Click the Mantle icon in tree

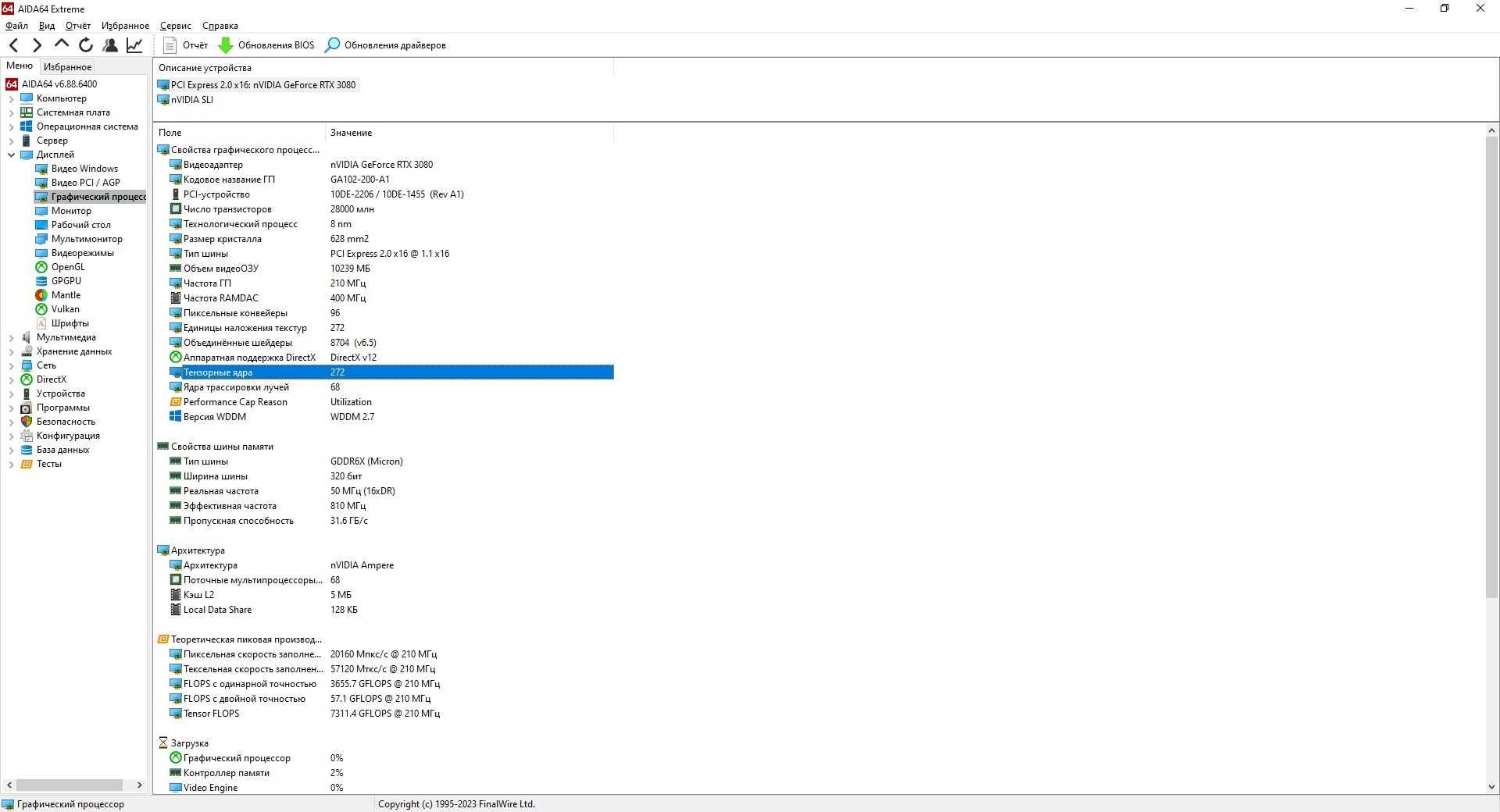click(41, 295)
